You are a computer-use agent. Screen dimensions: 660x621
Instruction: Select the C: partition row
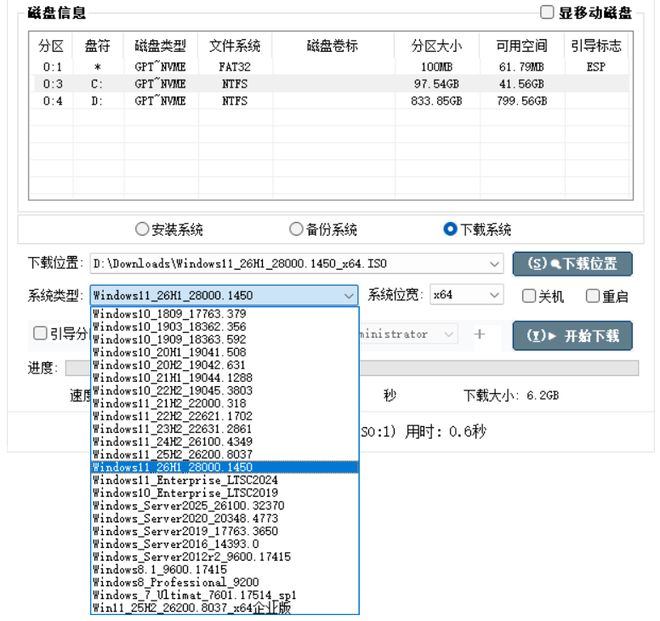tap(330, 84)
